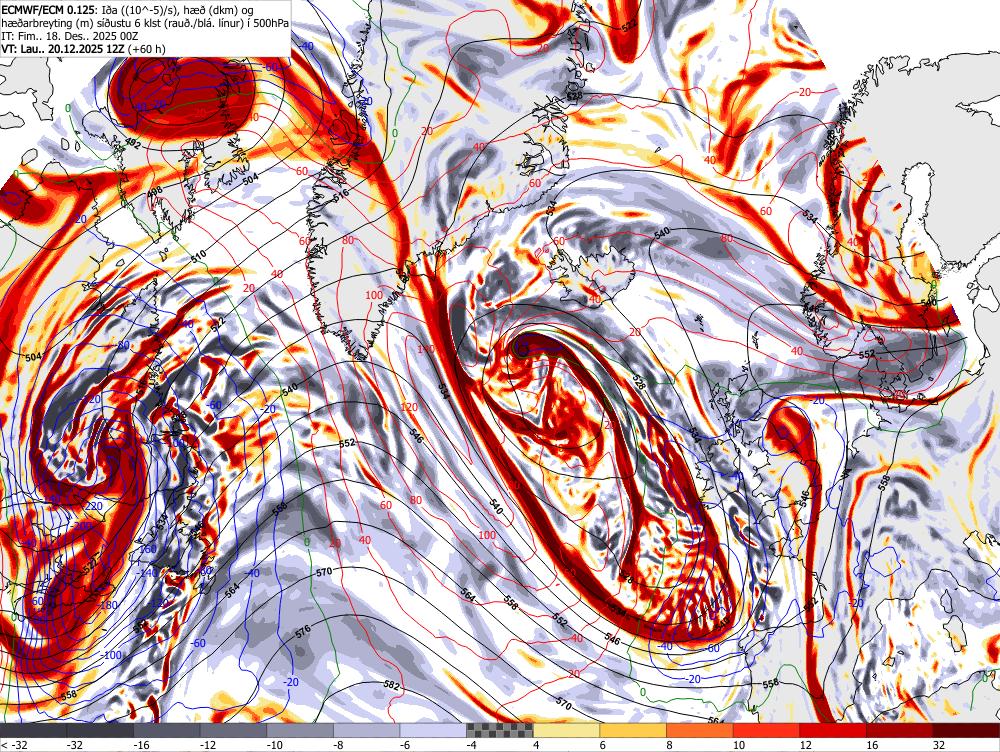Screen dimensions: 1000x752
Task: Click the black '576' height contour label
Action: click(303, 632)
